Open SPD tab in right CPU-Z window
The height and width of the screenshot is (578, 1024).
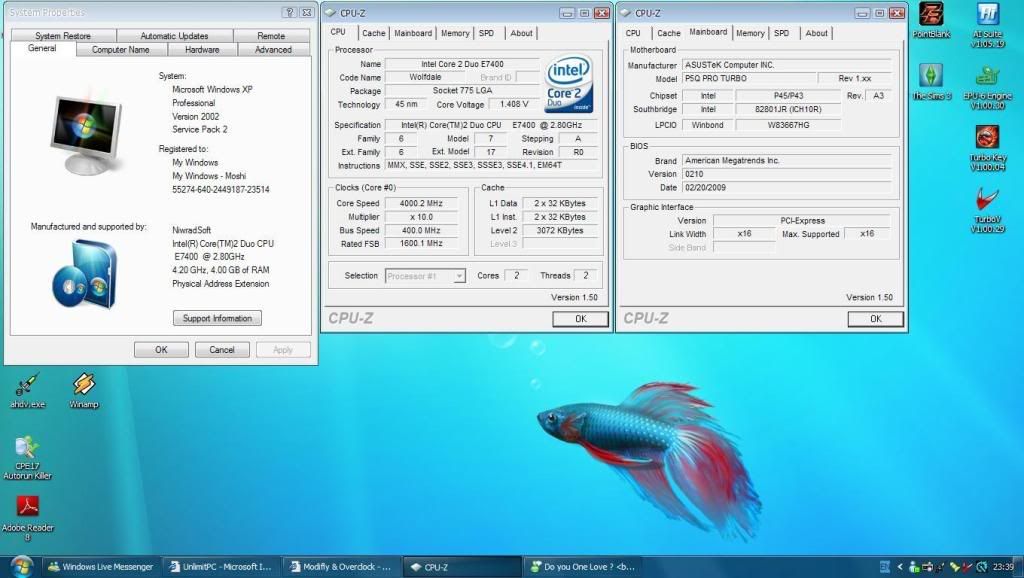coord(781,33)
